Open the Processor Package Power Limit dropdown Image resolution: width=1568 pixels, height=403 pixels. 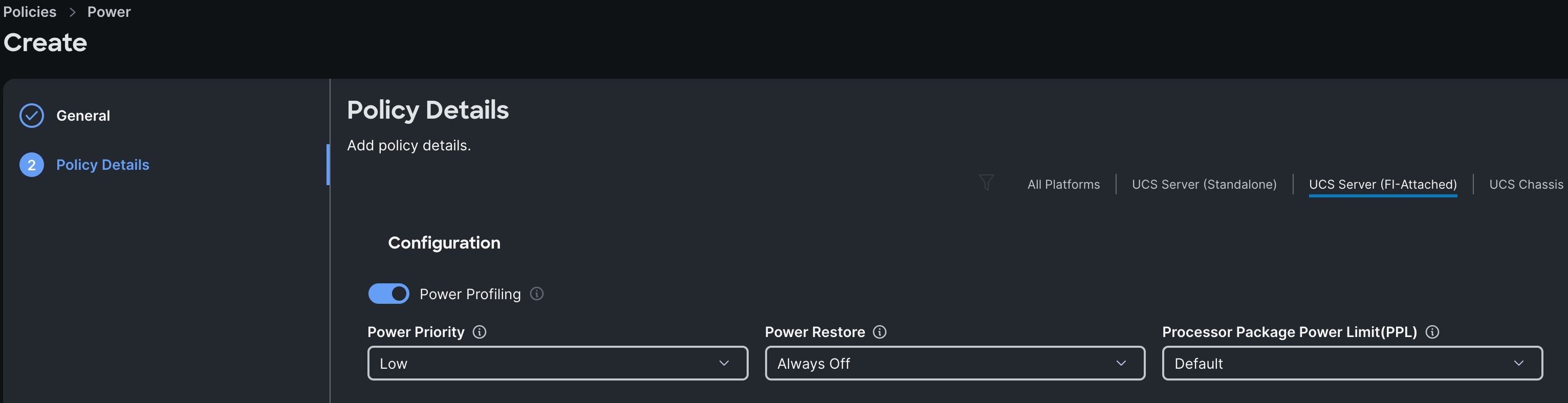[1352, 364]
